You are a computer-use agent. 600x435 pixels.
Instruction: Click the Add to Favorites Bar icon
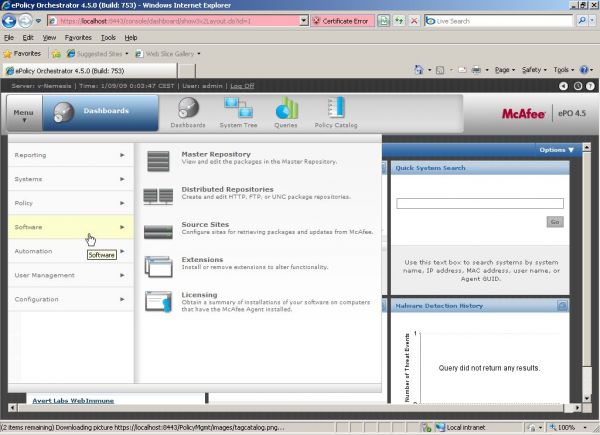click(x=56, y=54)
